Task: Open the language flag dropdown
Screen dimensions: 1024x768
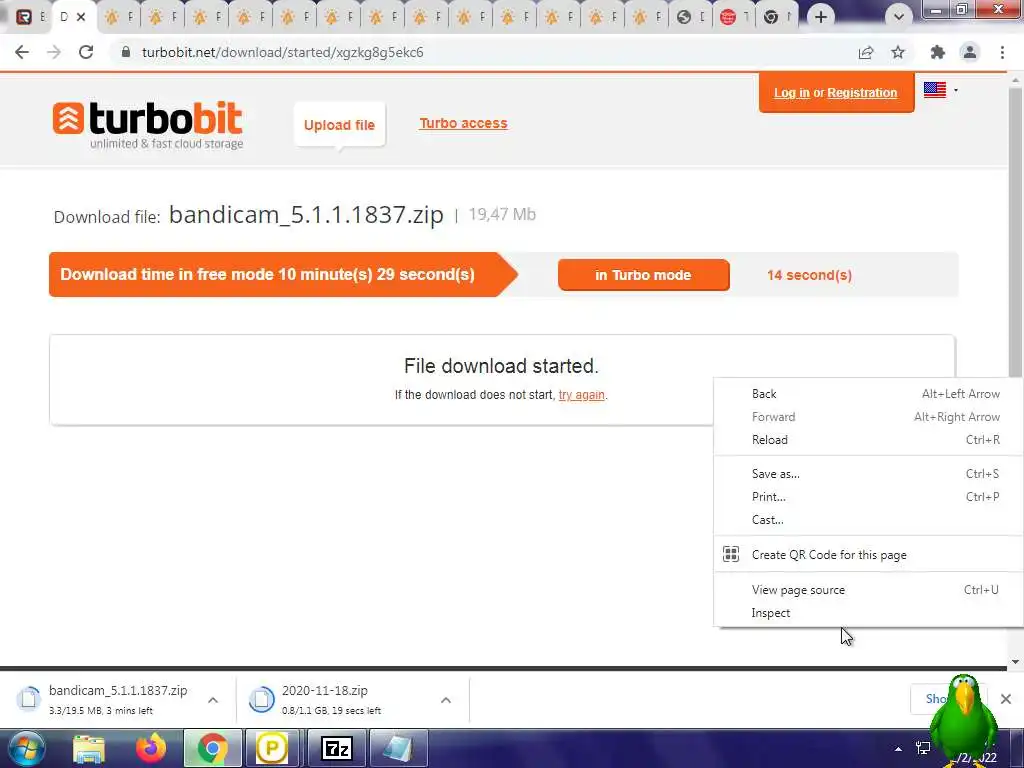Action: point(940,90)
